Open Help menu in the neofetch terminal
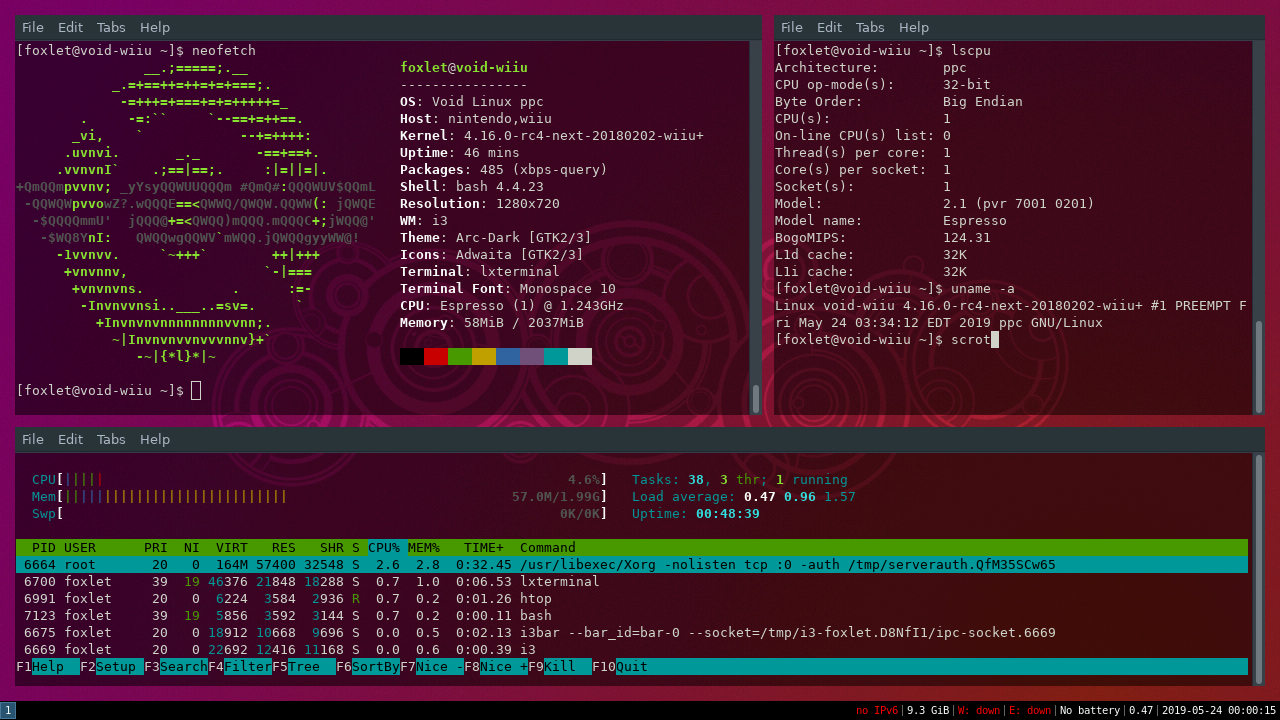This screenshot has height=720, width=1280. point(155,28)
